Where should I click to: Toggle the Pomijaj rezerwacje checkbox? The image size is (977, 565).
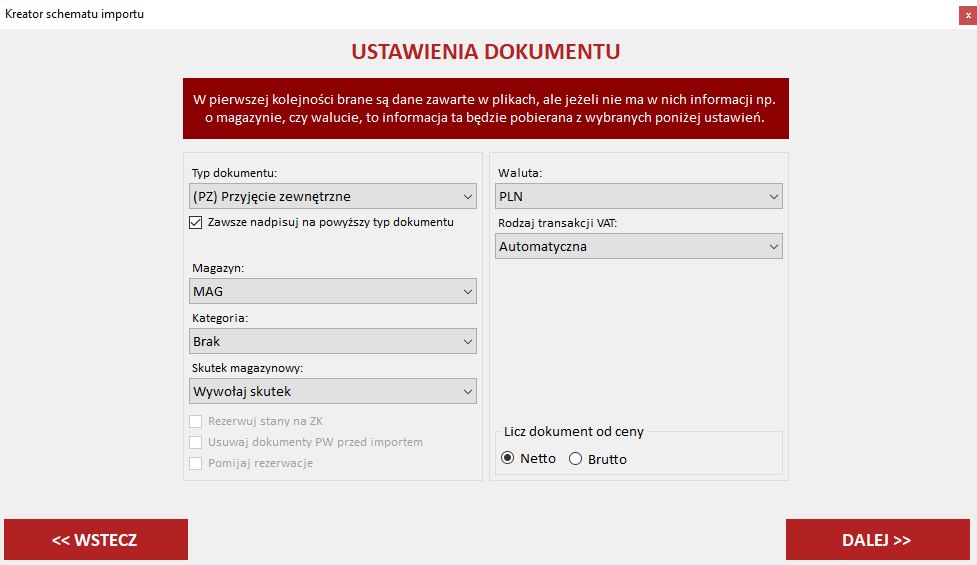196,463
